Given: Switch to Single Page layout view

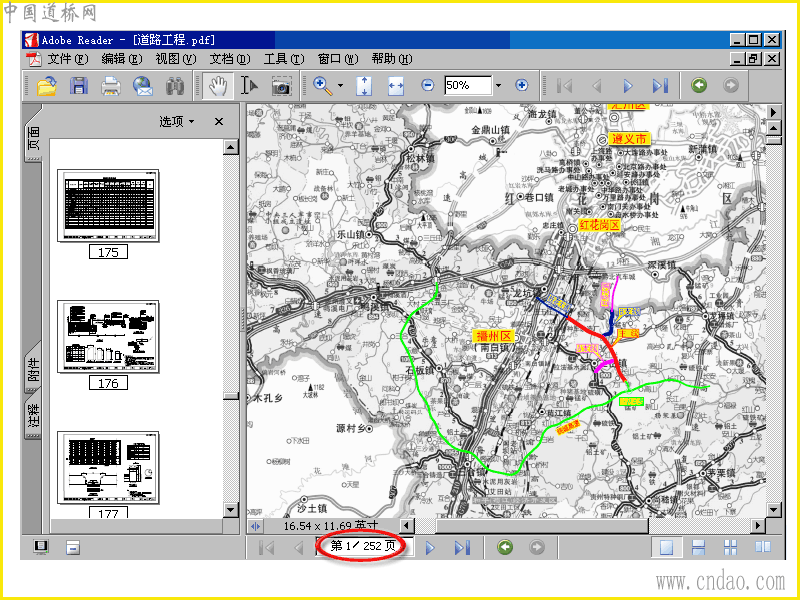Looking at the screenshot, I should pos(666,547).
